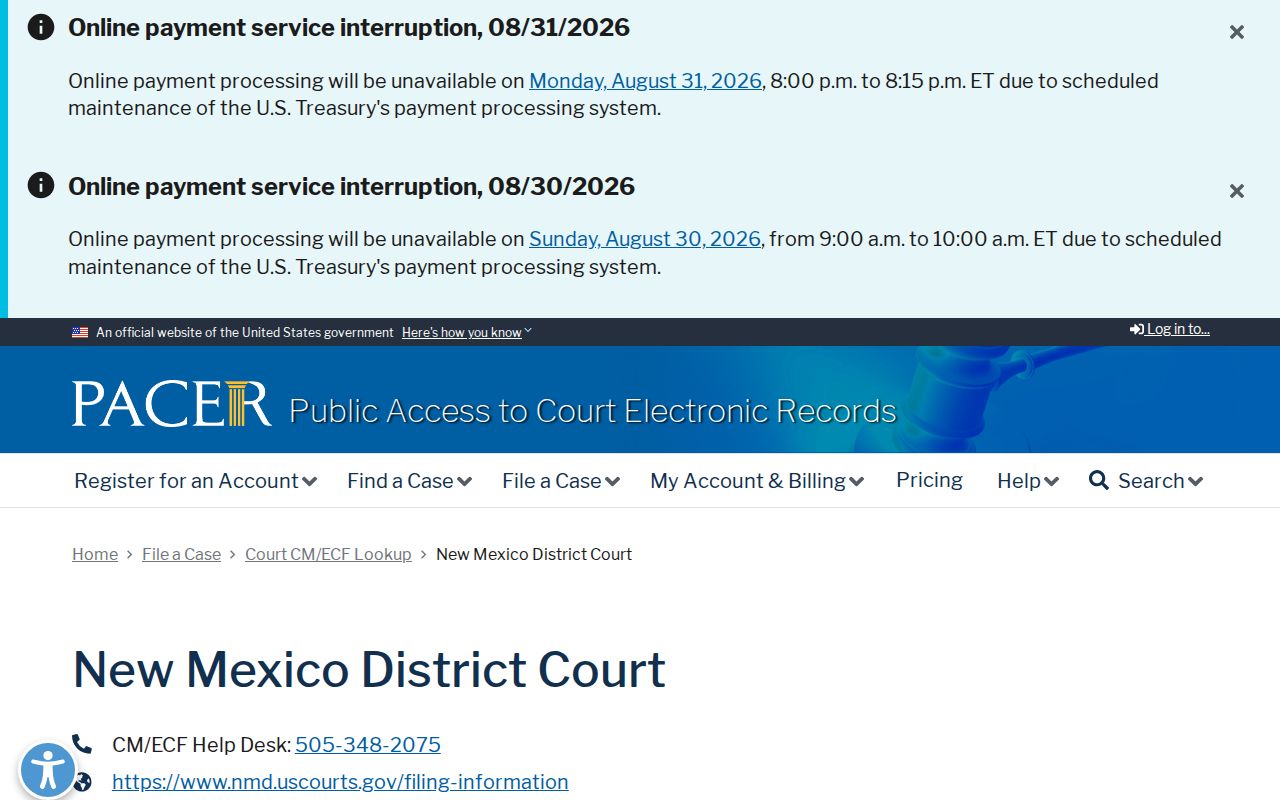1280x800 pixels.
Task: Click the File a Case breadcrumb
Action: pyautogui.click(x=181, y=554)
